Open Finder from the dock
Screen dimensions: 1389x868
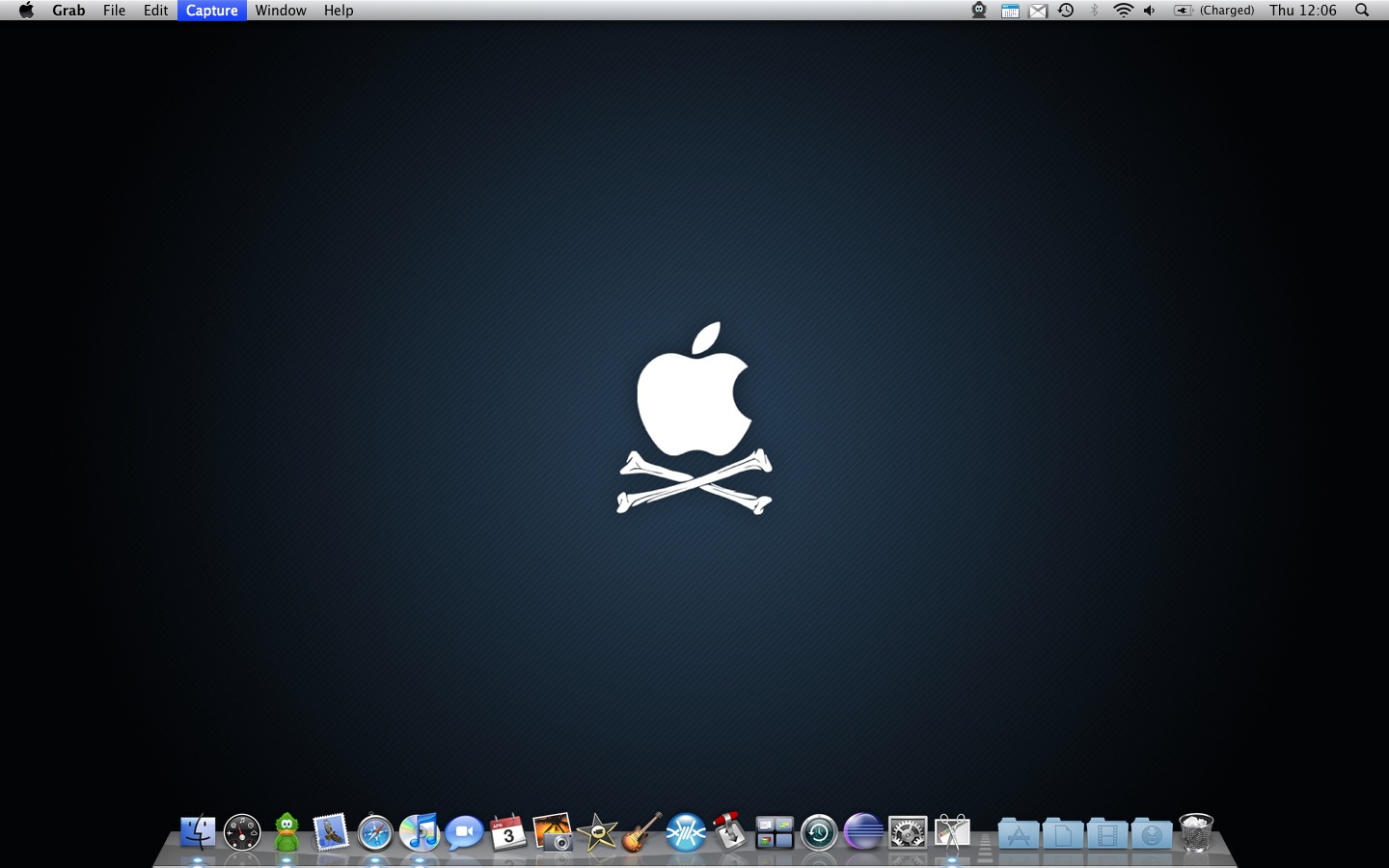(198, 831)
